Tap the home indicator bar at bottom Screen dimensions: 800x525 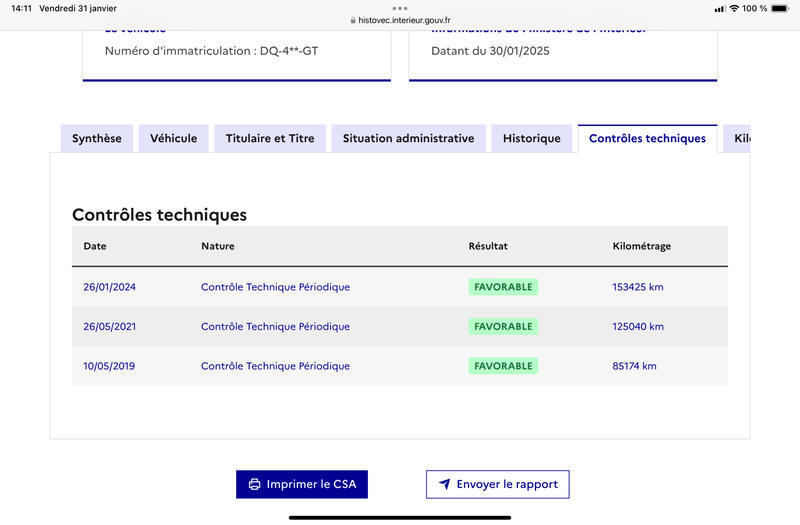pyautogui.click(x=400, y=517)
